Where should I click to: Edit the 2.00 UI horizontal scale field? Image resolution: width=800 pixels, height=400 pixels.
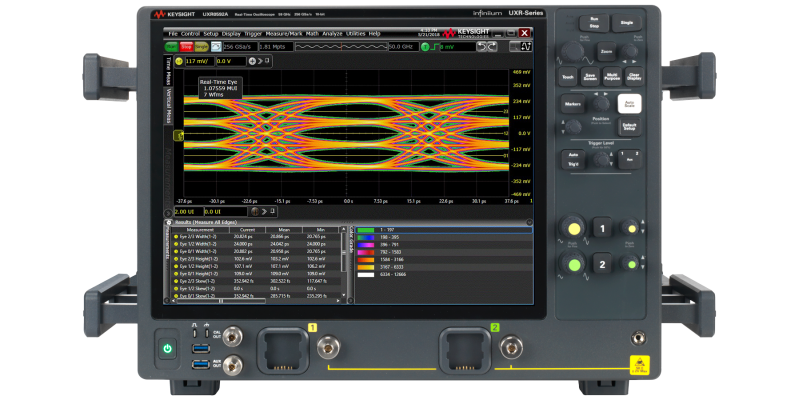coord(188,211)
